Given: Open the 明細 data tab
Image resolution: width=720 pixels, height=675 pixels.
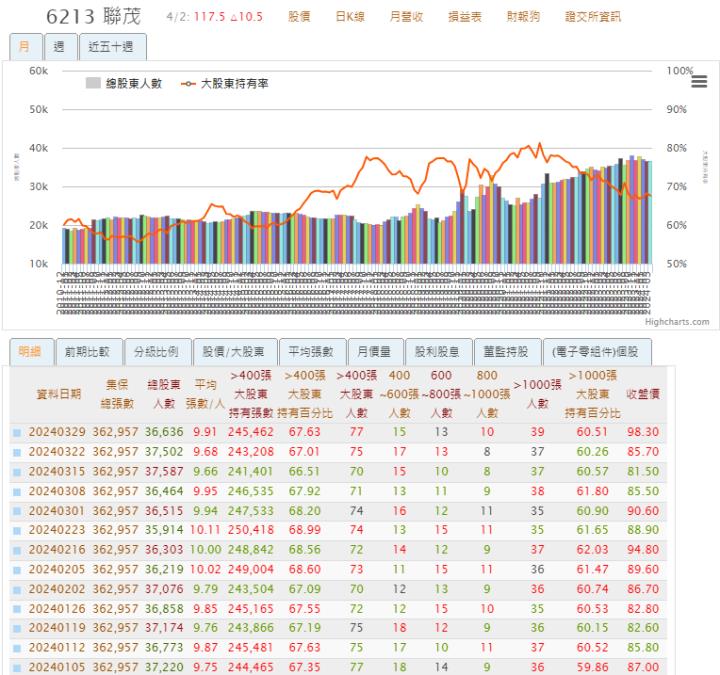Looking at the screenshot, I should pyautogui.click(x=31, y=352).
